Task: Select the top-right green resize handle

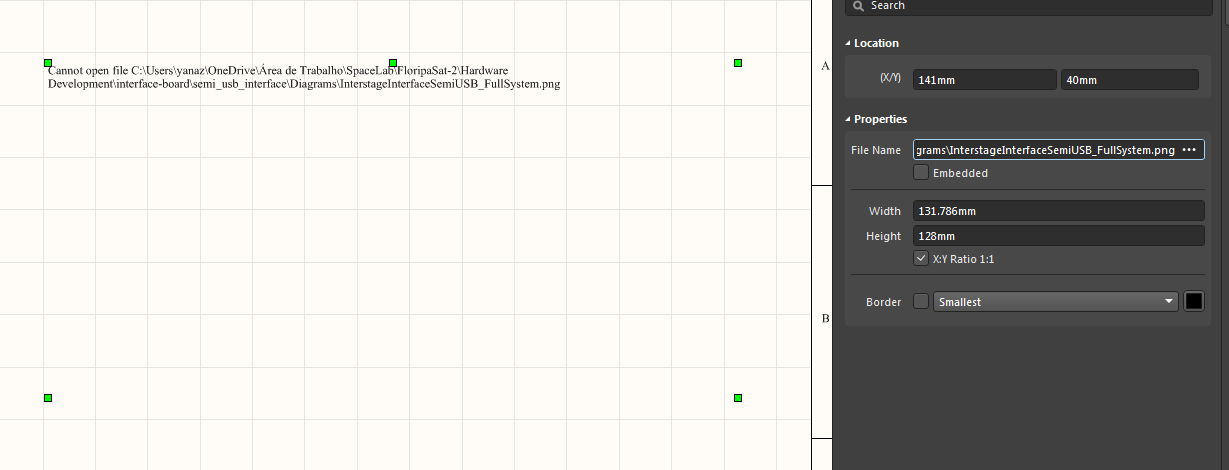Action: [x=738, y=63]
